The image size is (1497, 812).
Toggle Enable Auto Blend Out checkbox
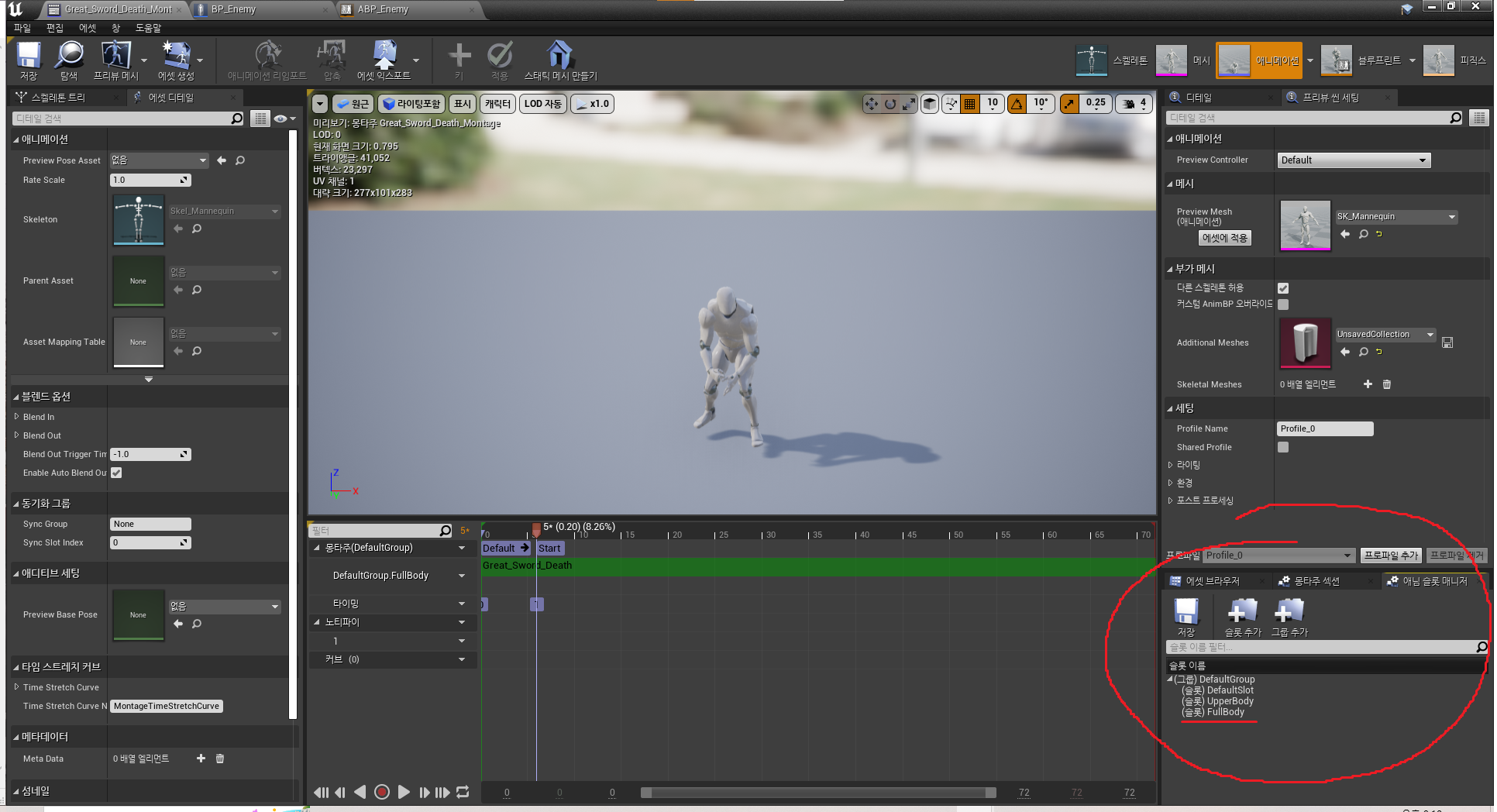point(116,473)
